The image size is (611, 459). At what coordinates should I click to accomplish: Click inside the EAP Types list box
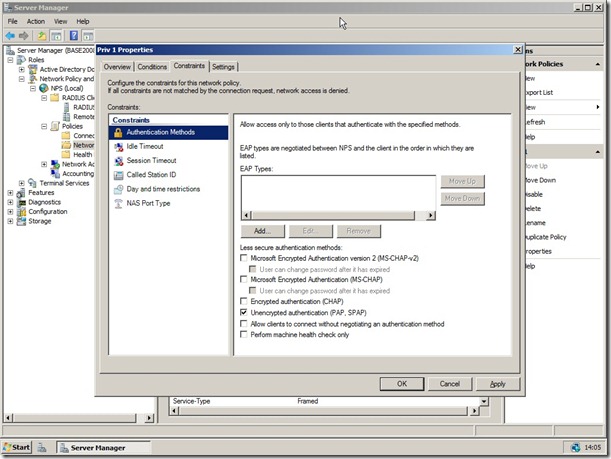[338, 193]
